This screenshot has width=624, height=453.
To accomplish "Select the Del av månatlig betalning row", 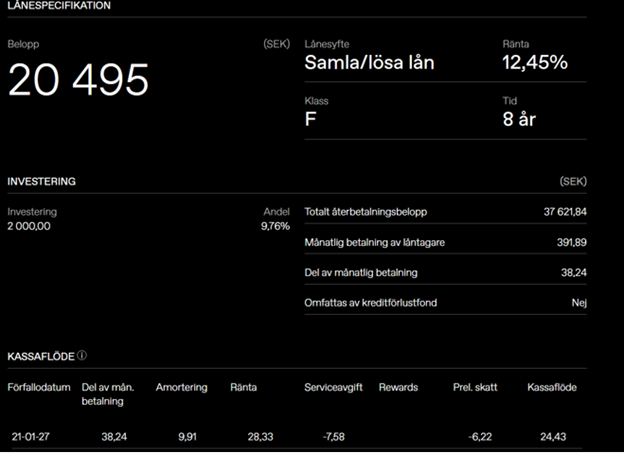I will [x=445, y=273].
